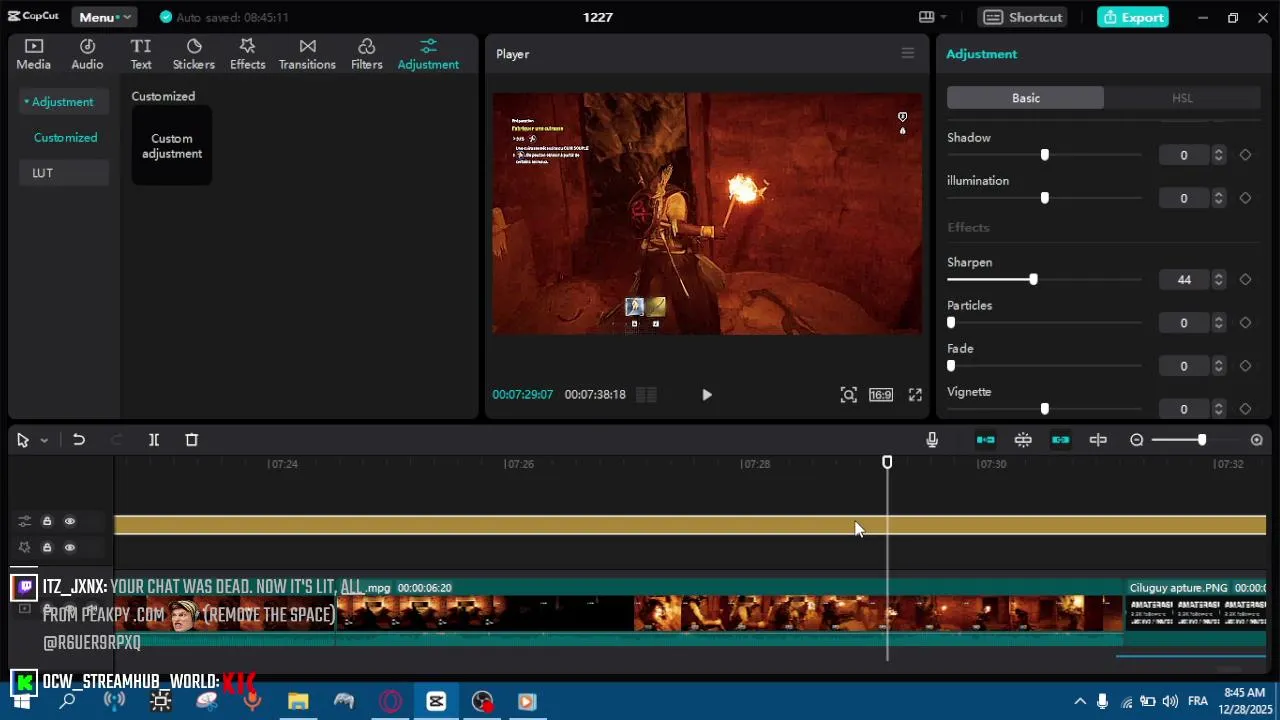Switch to the HSL tab
Image resolution: width=1280 pixels, height=720 pixels.
coord(1182,98)
